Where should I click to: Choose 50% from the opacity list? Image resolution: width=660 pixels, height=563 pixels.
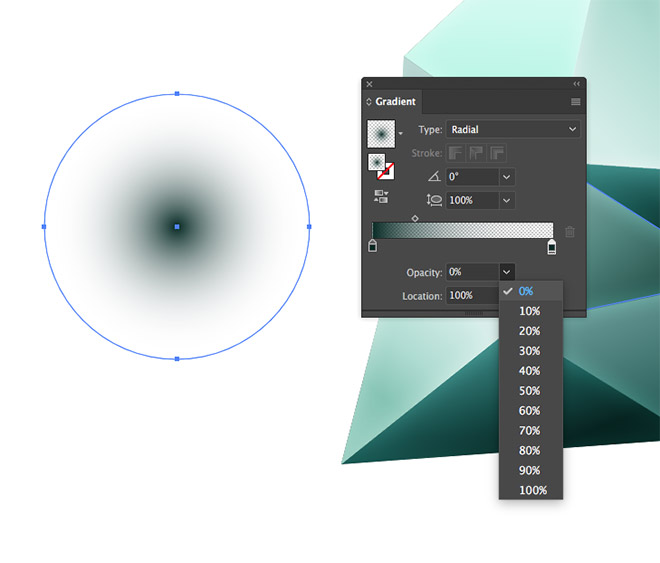click(x=529, y=391)
